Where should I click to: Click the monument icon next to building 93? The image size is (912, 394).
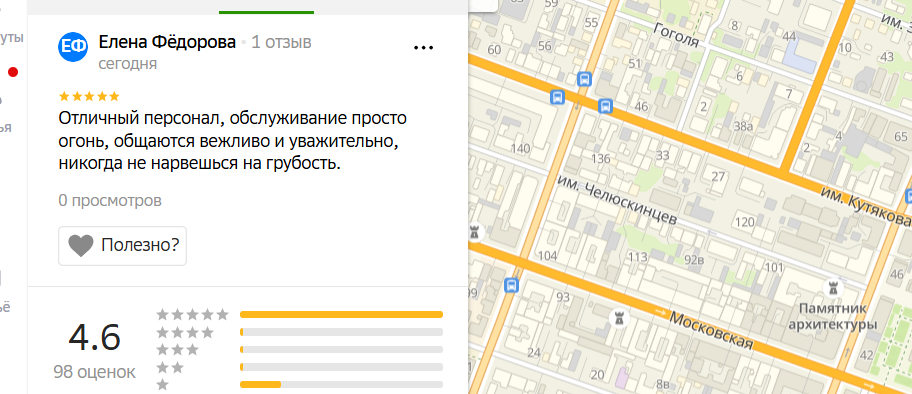pos(618,317)
